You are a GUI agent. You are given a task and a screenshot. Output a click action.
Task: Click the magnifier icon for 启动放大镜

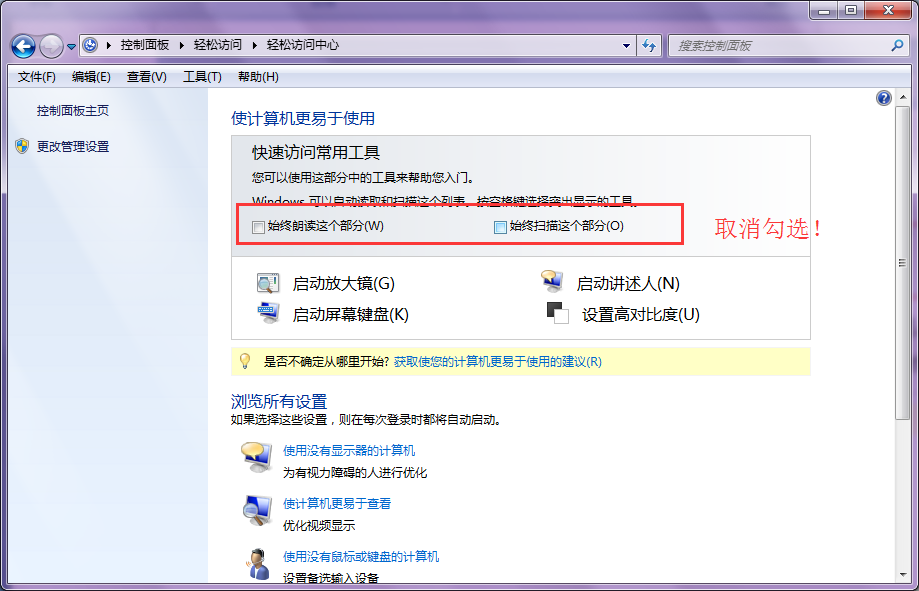pyautogui.click(x=268, y=283)
